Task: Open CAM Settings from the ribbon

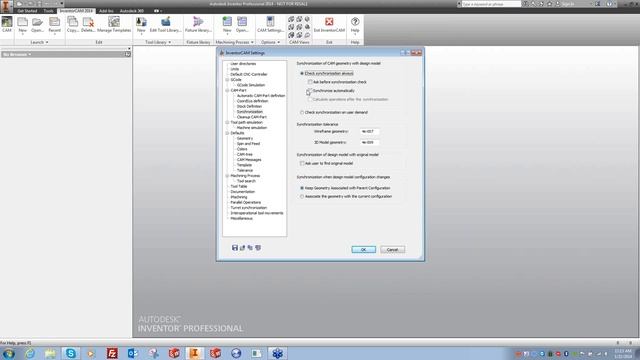Action: (x=270, y=24)
